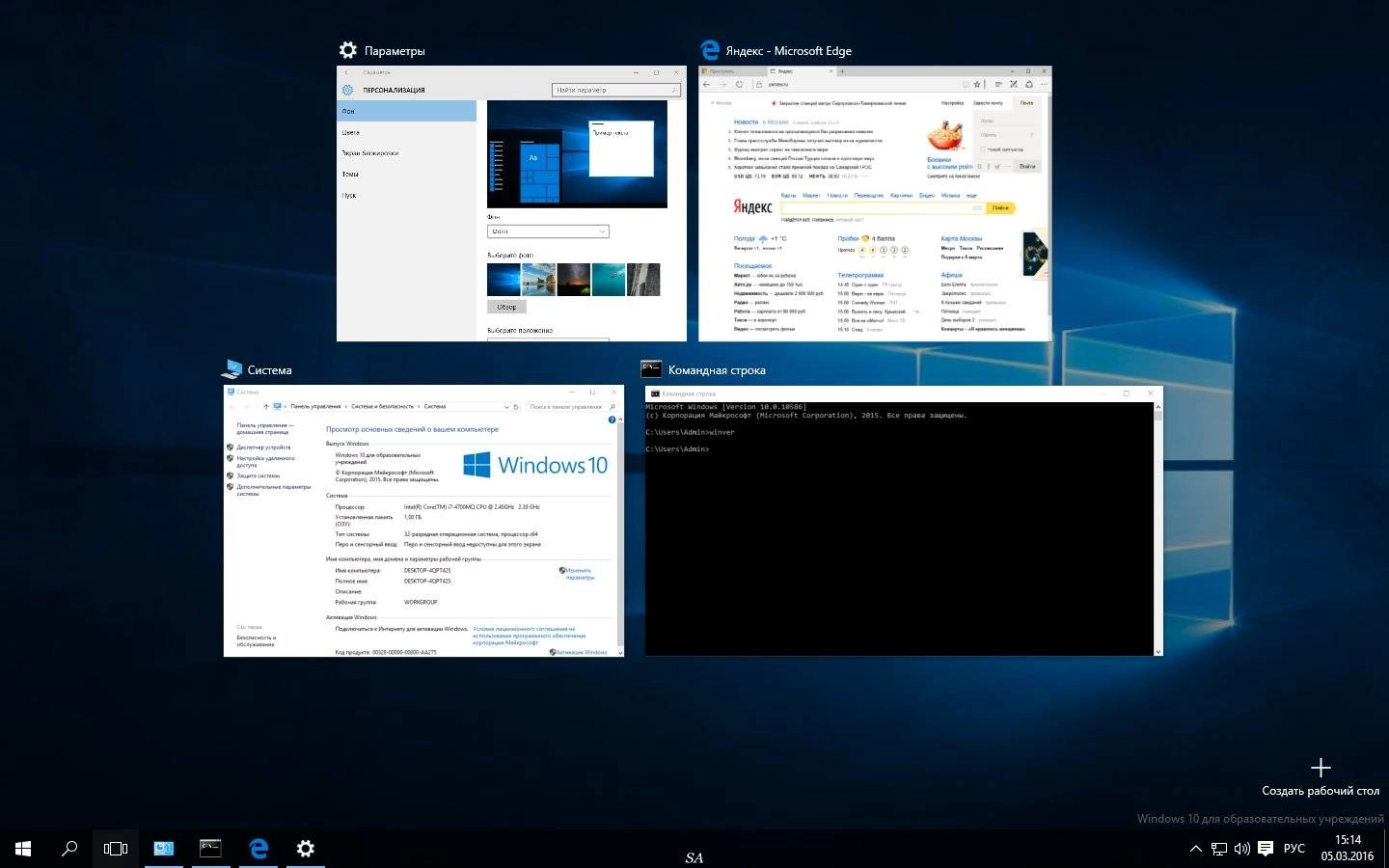Open a new tab in Edge

coord(842,71)
